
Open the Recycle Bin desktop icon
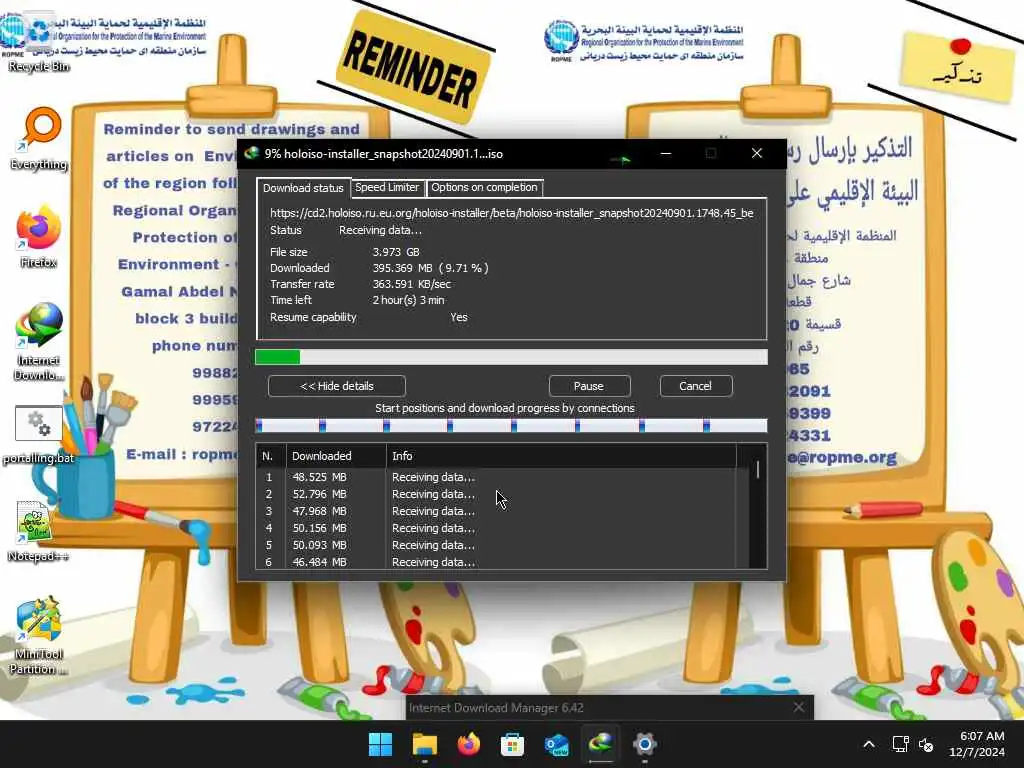pos(38,40)
